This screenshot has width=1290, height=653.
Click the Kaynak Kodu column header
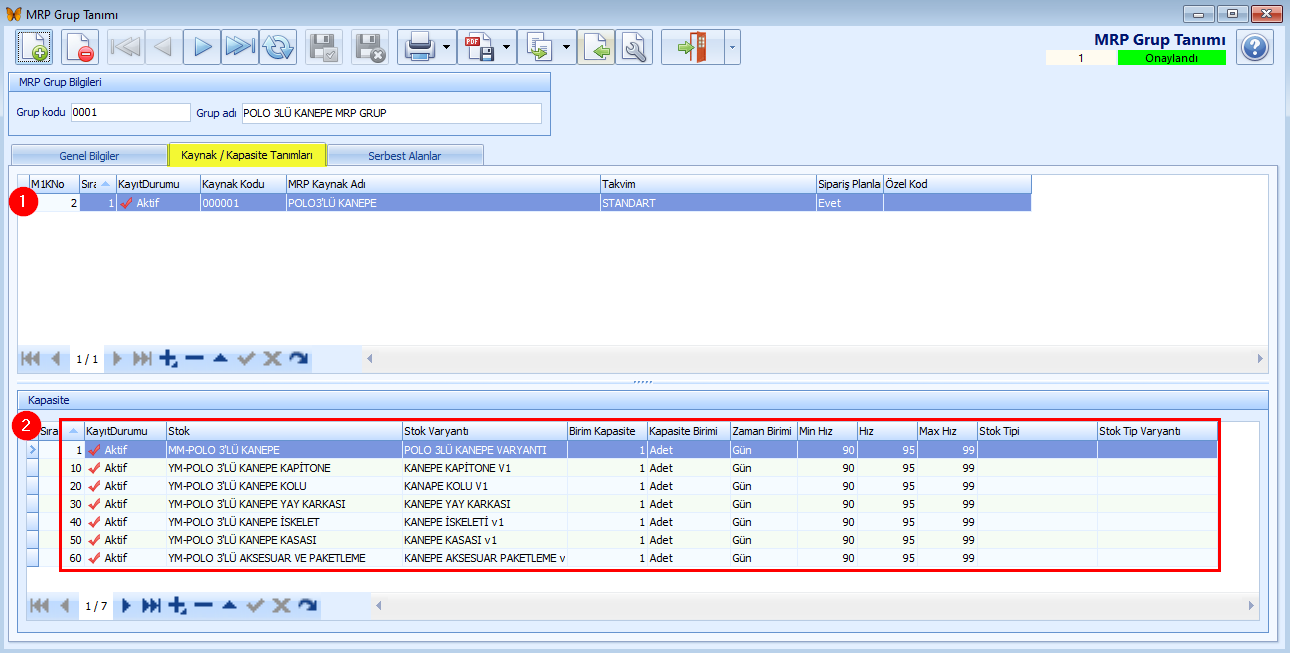point(241,184)
